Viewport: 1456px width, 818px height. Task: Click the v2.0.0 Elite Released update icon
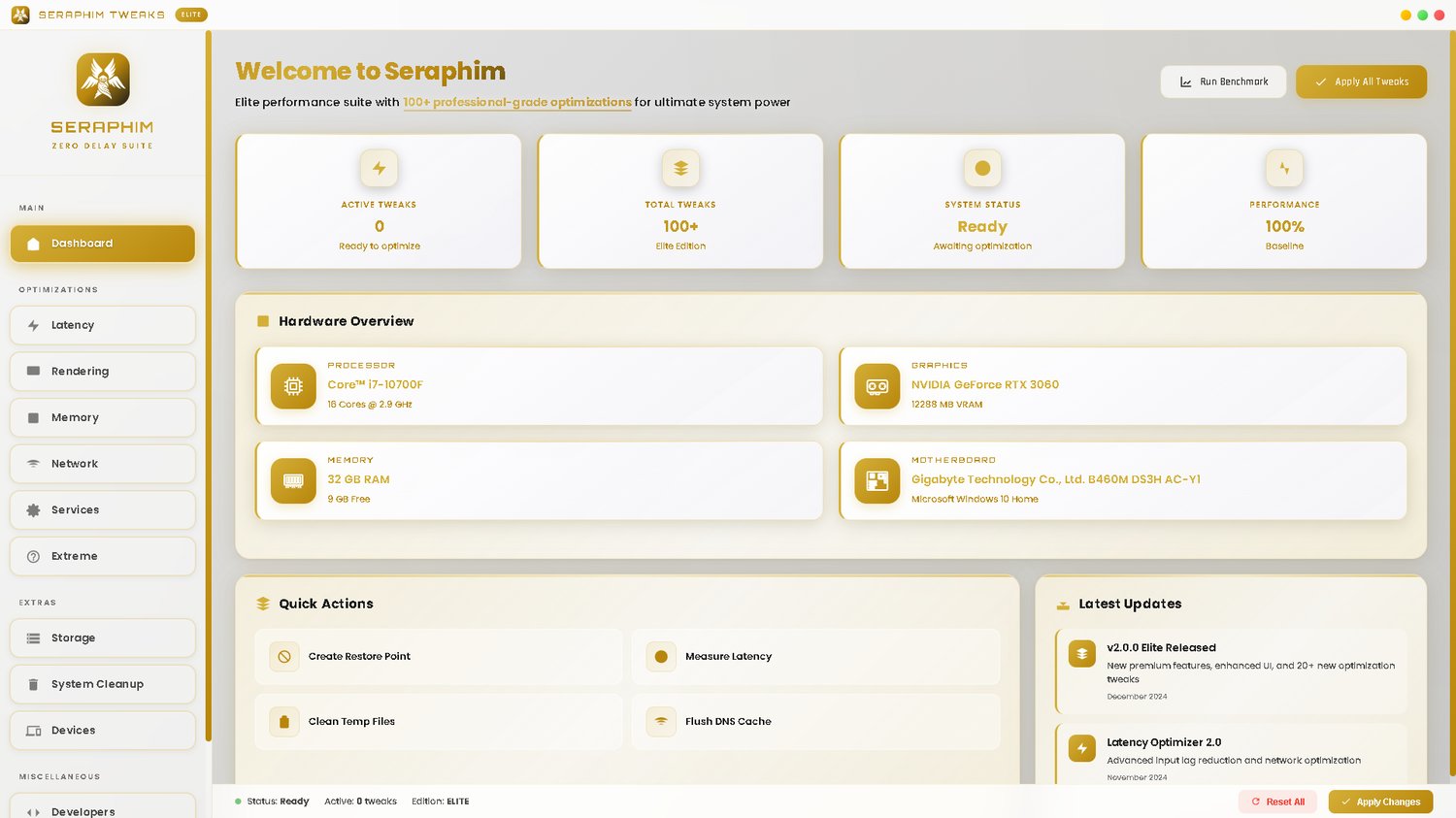1081,654
